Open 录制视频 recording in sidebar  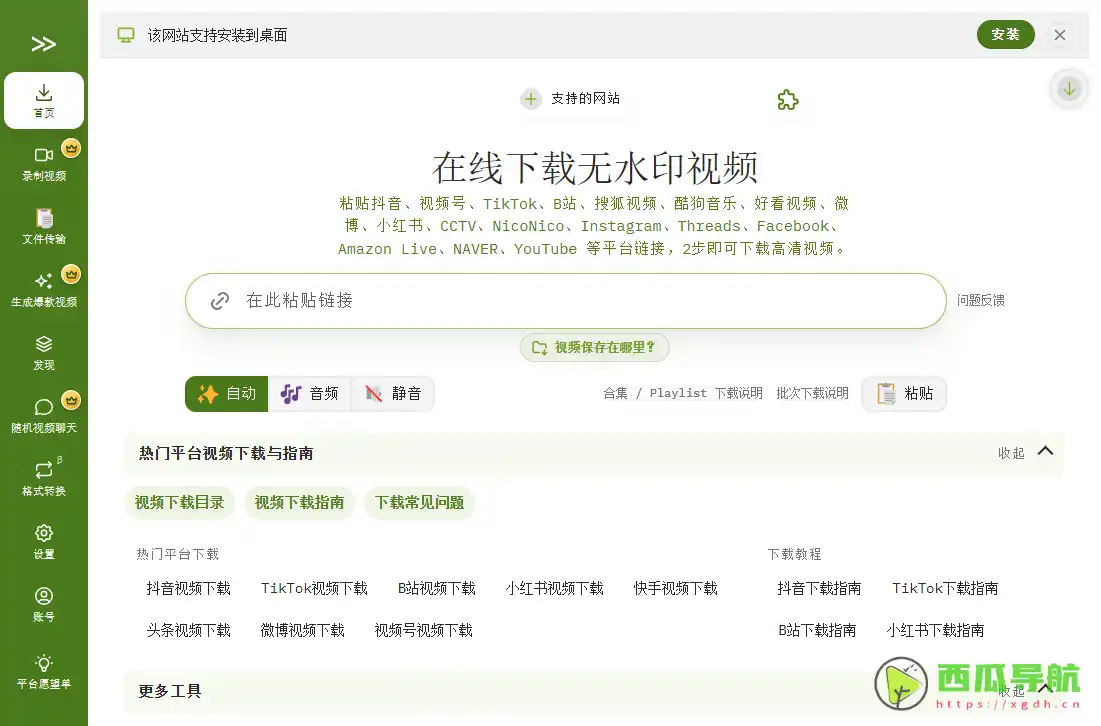tap(44, 164)
